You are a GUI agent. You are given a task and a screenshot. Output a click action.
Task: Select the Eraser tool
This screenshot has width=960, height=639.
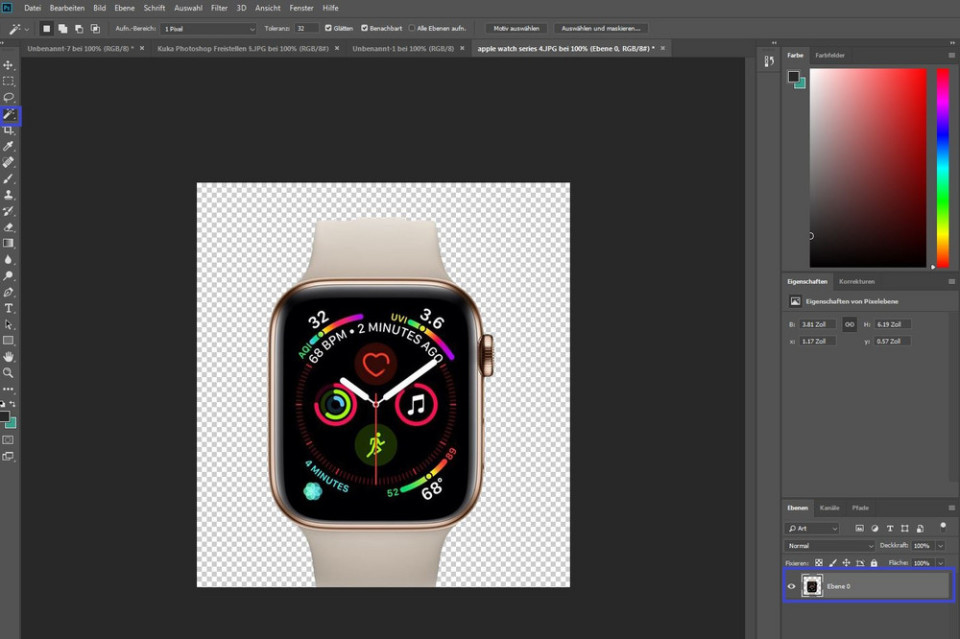coord(9,227)
